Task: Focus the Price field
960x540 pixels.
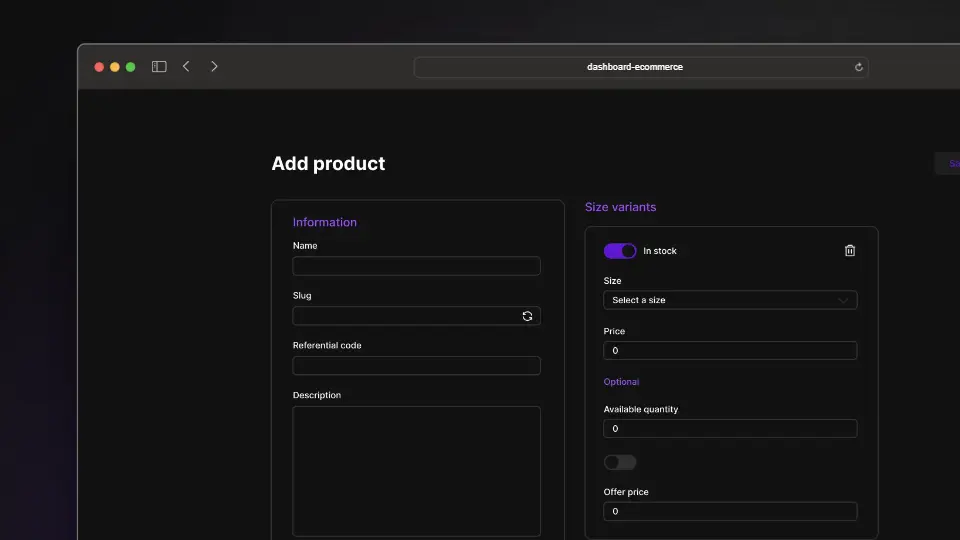Action: click(x=730, y=351)
